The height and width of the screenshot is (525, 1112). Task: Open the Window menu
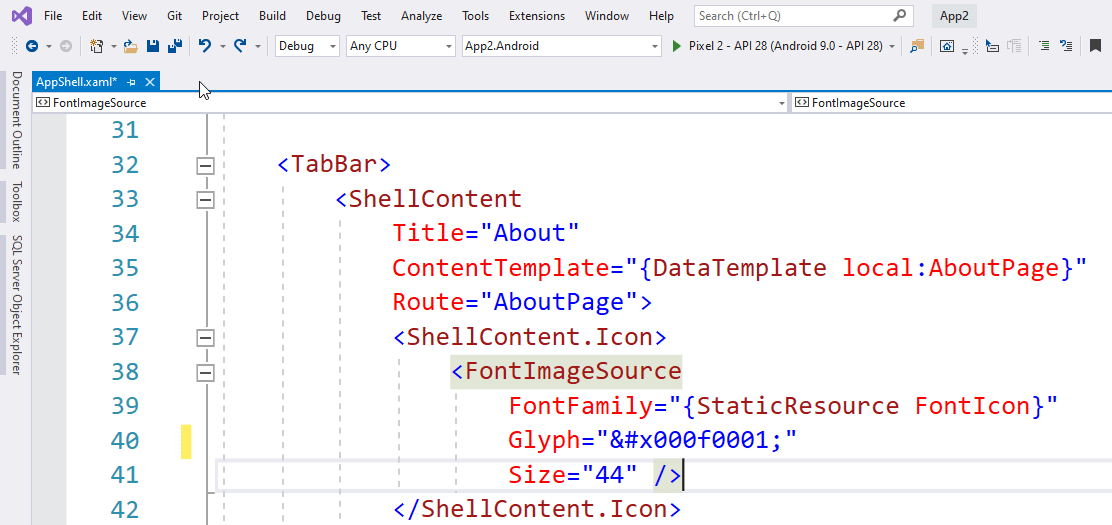click(x=607, y=16)
